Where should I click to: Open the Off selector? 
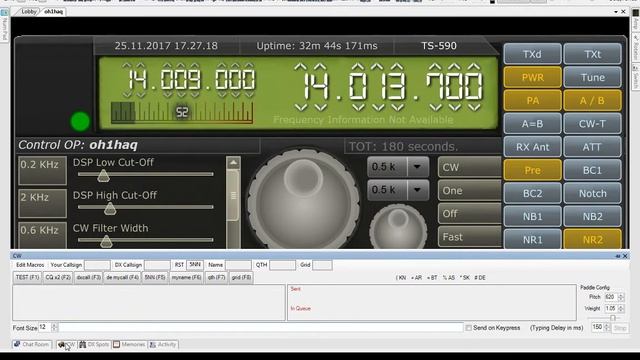pyautogui.click(x=470, y=214)
